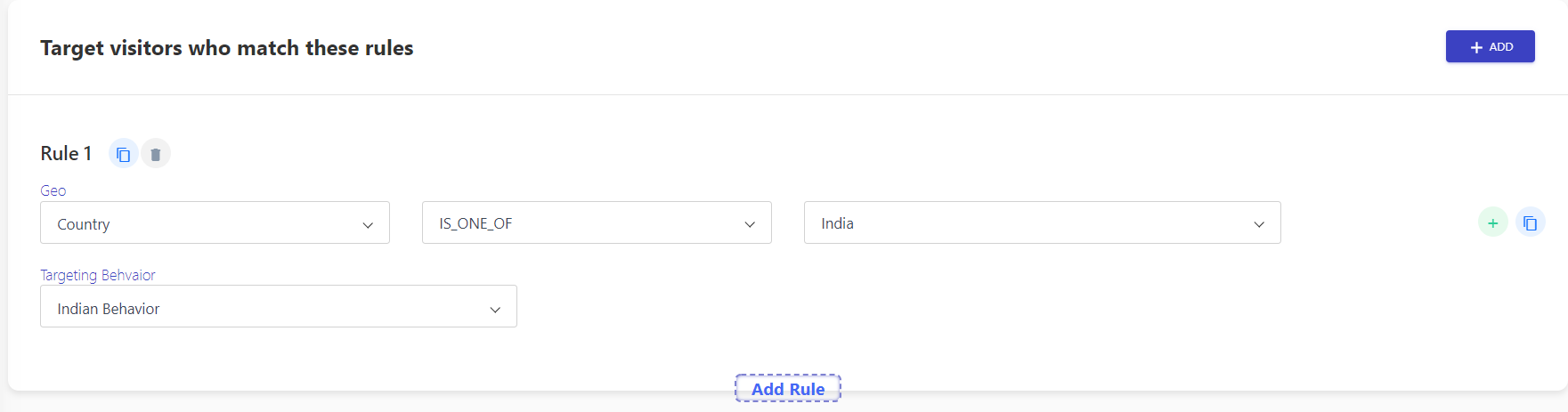Click the Rule 1 heading
Viewport: 1568px width, 412px height.
pyautogui.click(x=66, y=154)
